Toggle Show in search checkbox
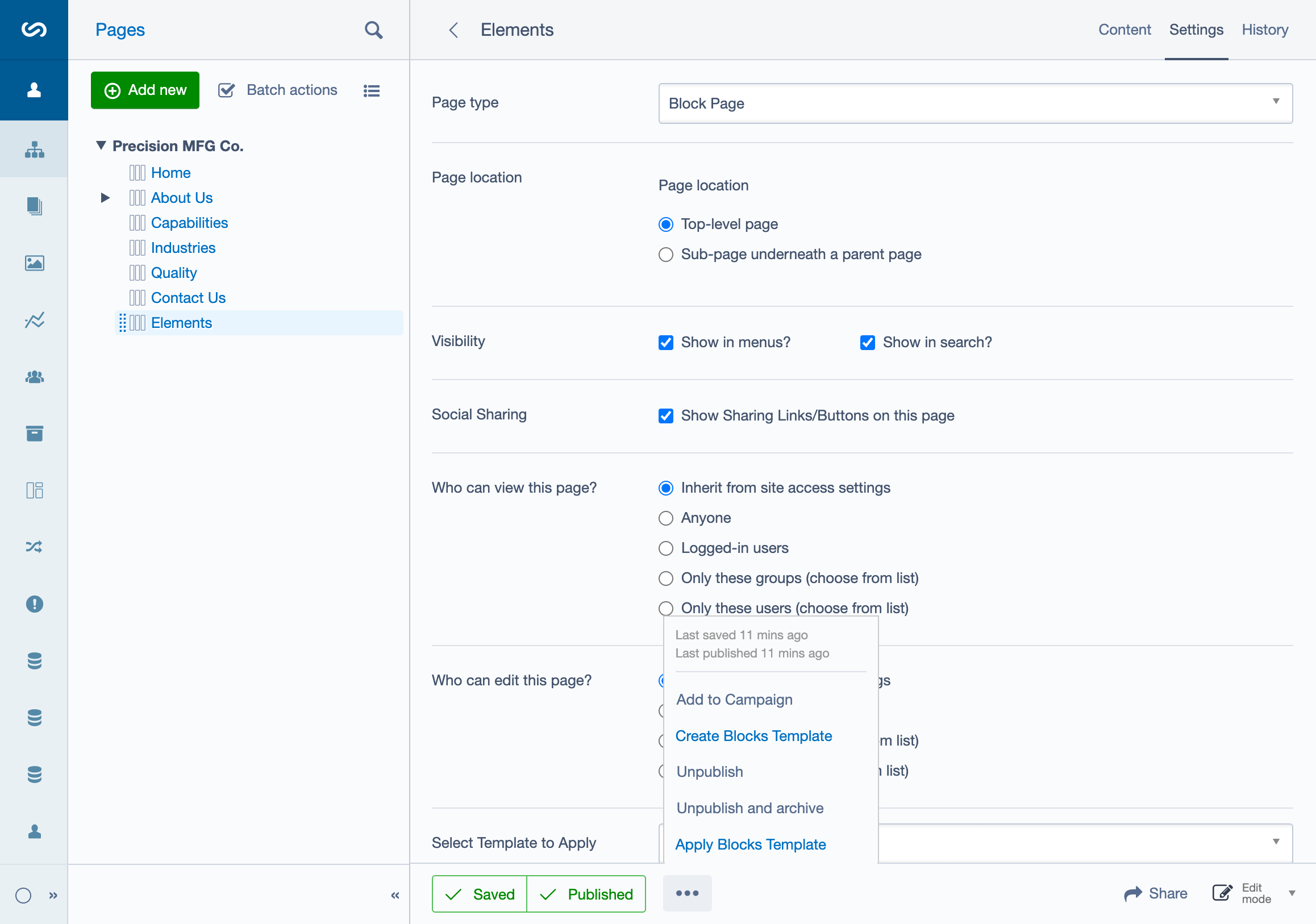Viewport: 1316px width, 924px height. pyautogui.click(x=867, y=343)
